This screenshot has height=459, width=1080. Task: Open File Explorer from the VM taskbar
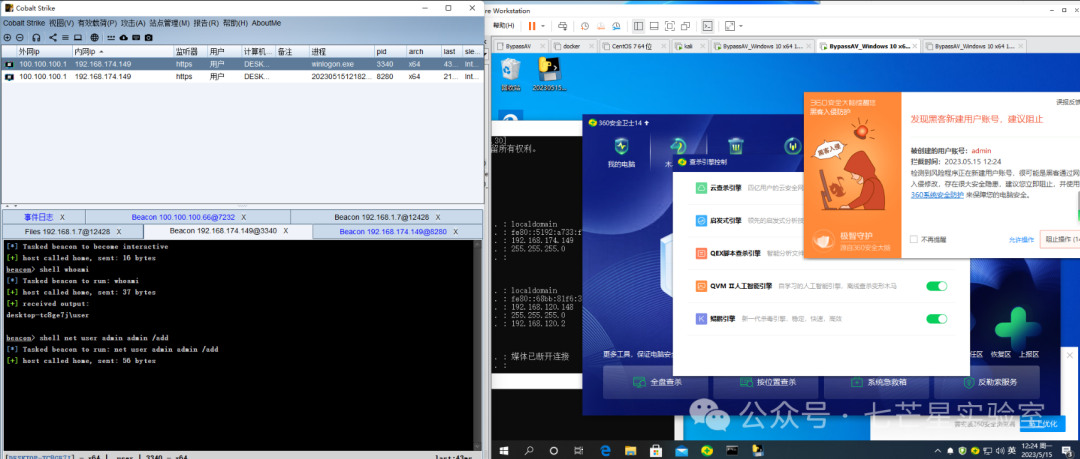point(631,451)
